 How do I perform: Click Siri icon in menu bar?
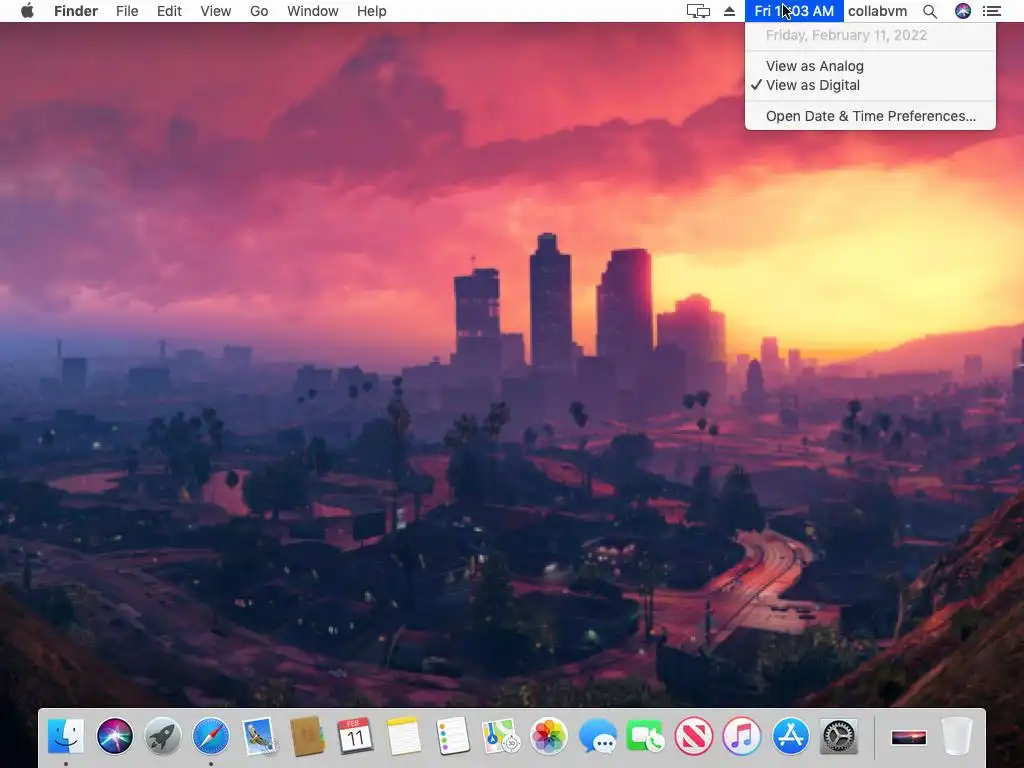pyautogui.click(x=963, y=11)
